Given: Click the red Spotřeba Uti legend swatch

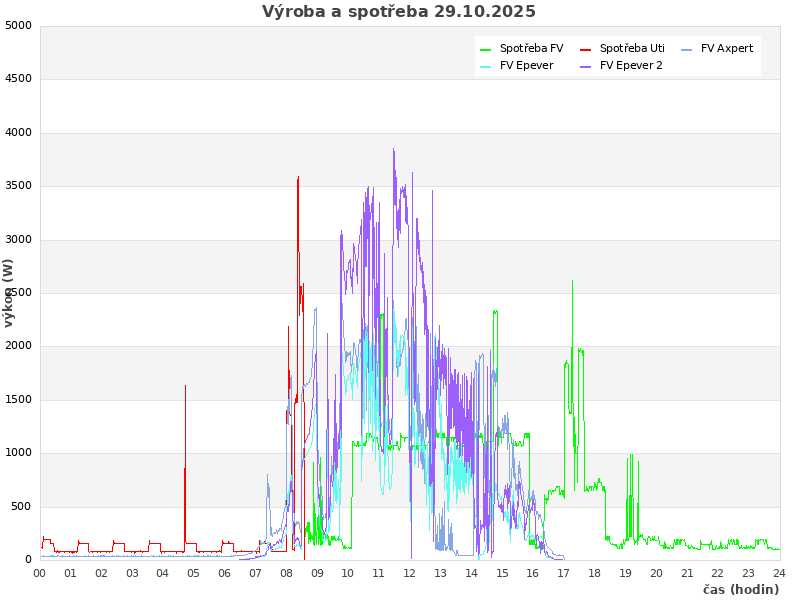Looking at the screenshot, I should [x=586, y=49].
